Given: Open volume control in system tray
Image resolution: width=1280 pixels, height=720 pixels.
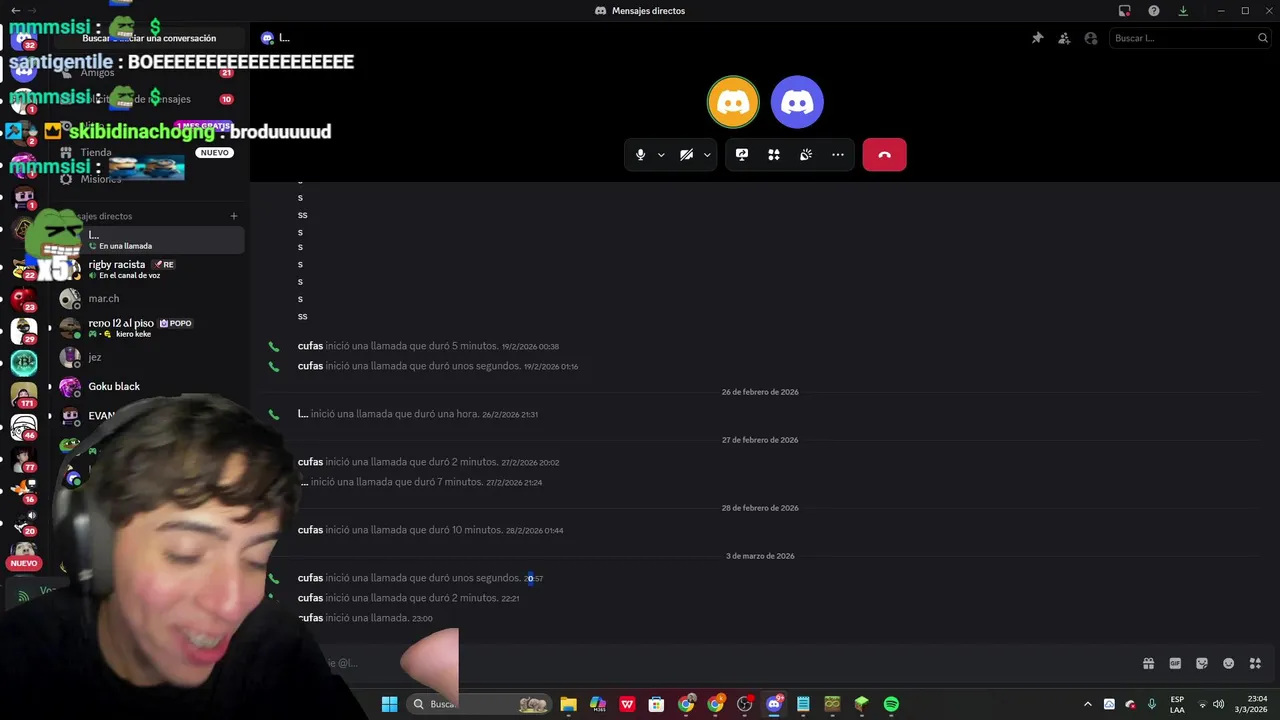Looking at the screenshot, I should pyautogui.click(x=1219, y=704).
